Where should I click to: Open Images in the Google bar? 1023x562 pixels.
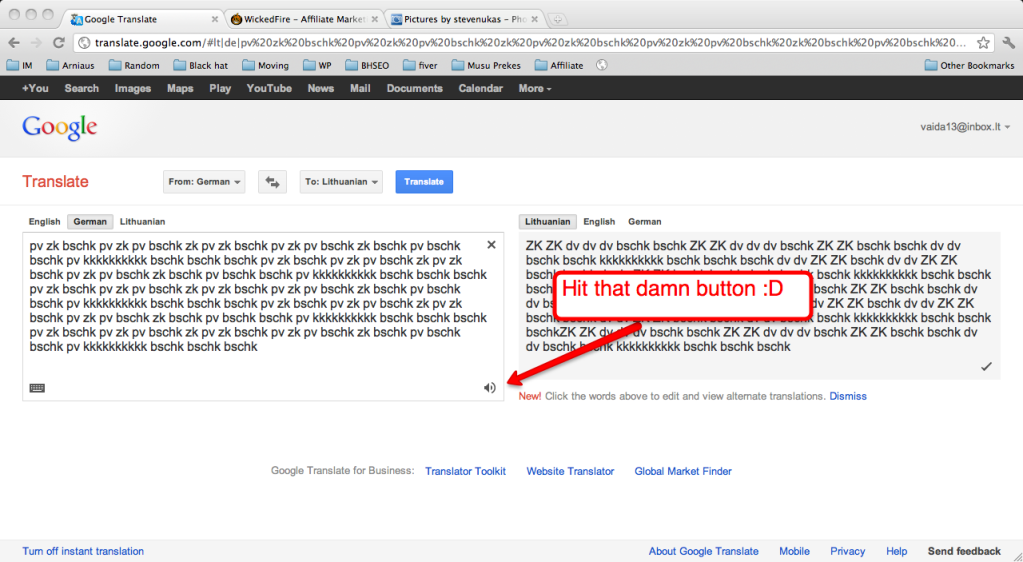coord(133,88)
